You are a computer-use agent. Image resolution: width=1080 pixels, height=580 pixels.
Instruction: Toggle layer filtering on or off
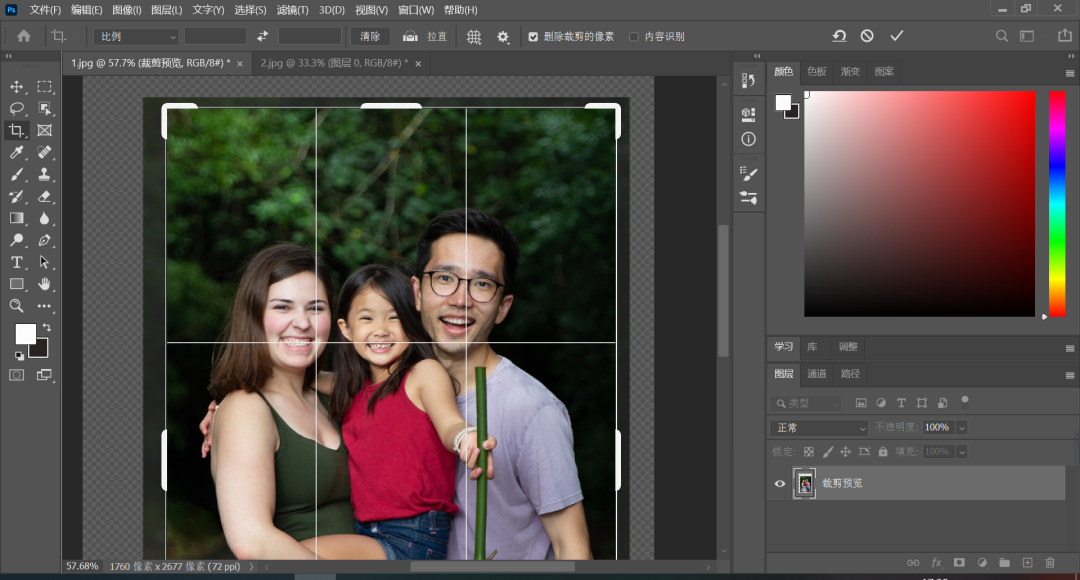click(x=965, y=400)
